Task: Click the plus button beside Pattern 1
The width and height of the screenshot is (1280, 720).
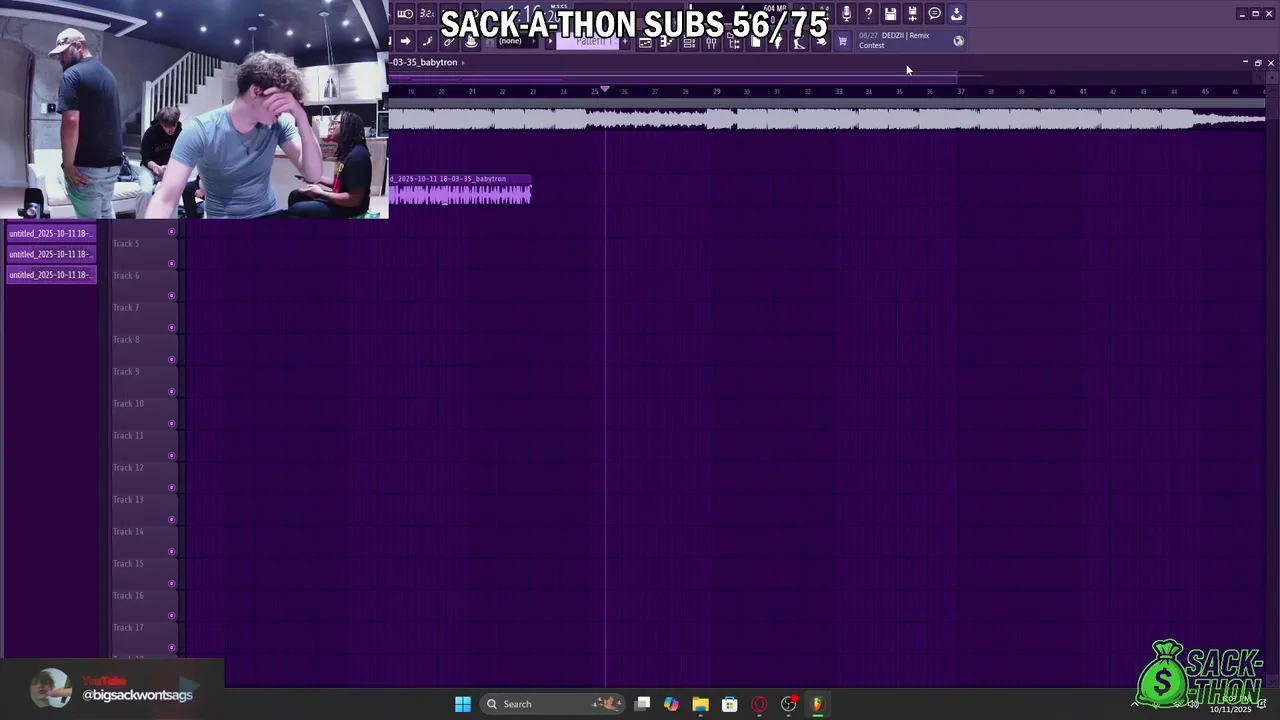Action: 624,42
